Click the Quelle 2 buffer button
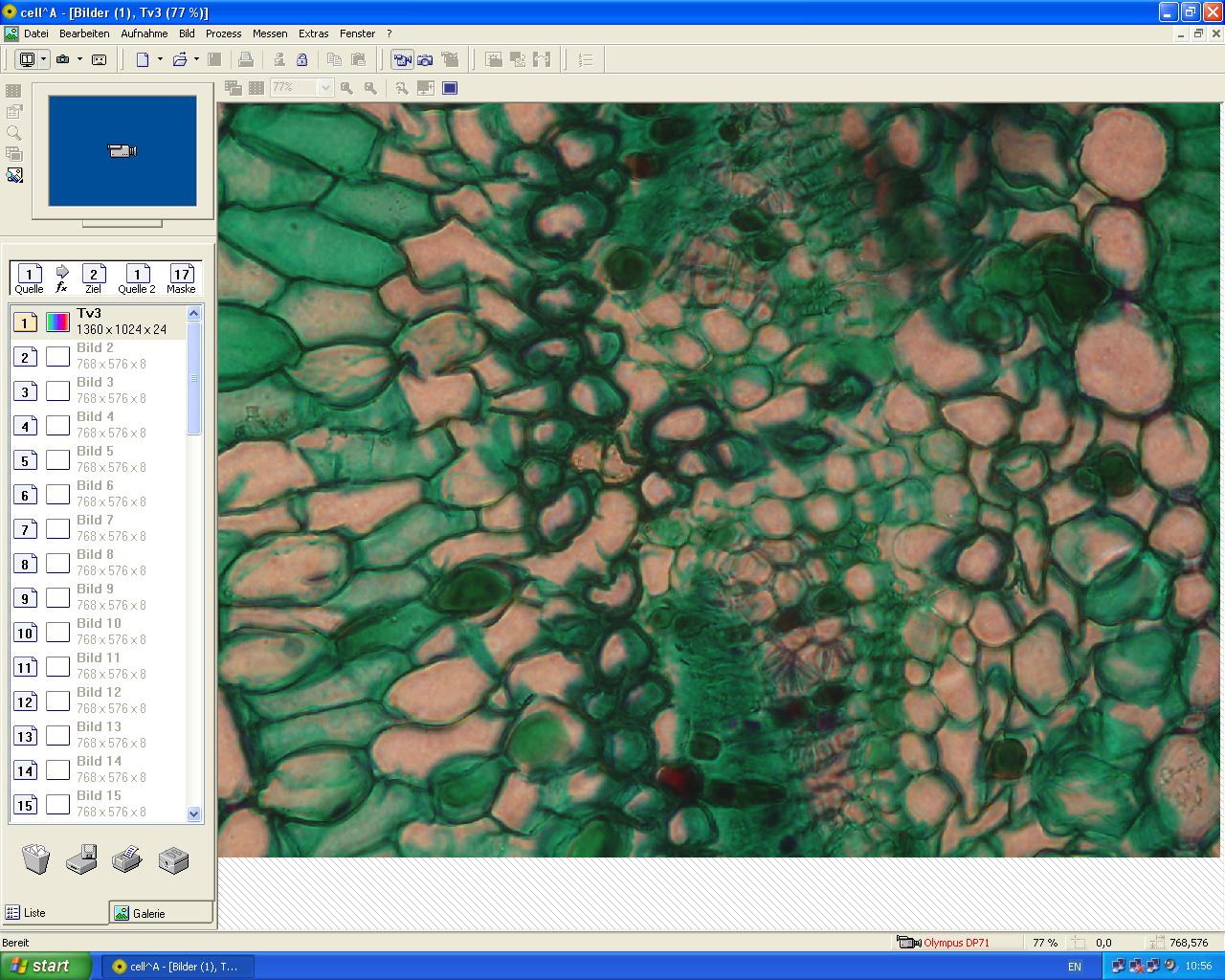The image size is (1225, 980). 137,278
